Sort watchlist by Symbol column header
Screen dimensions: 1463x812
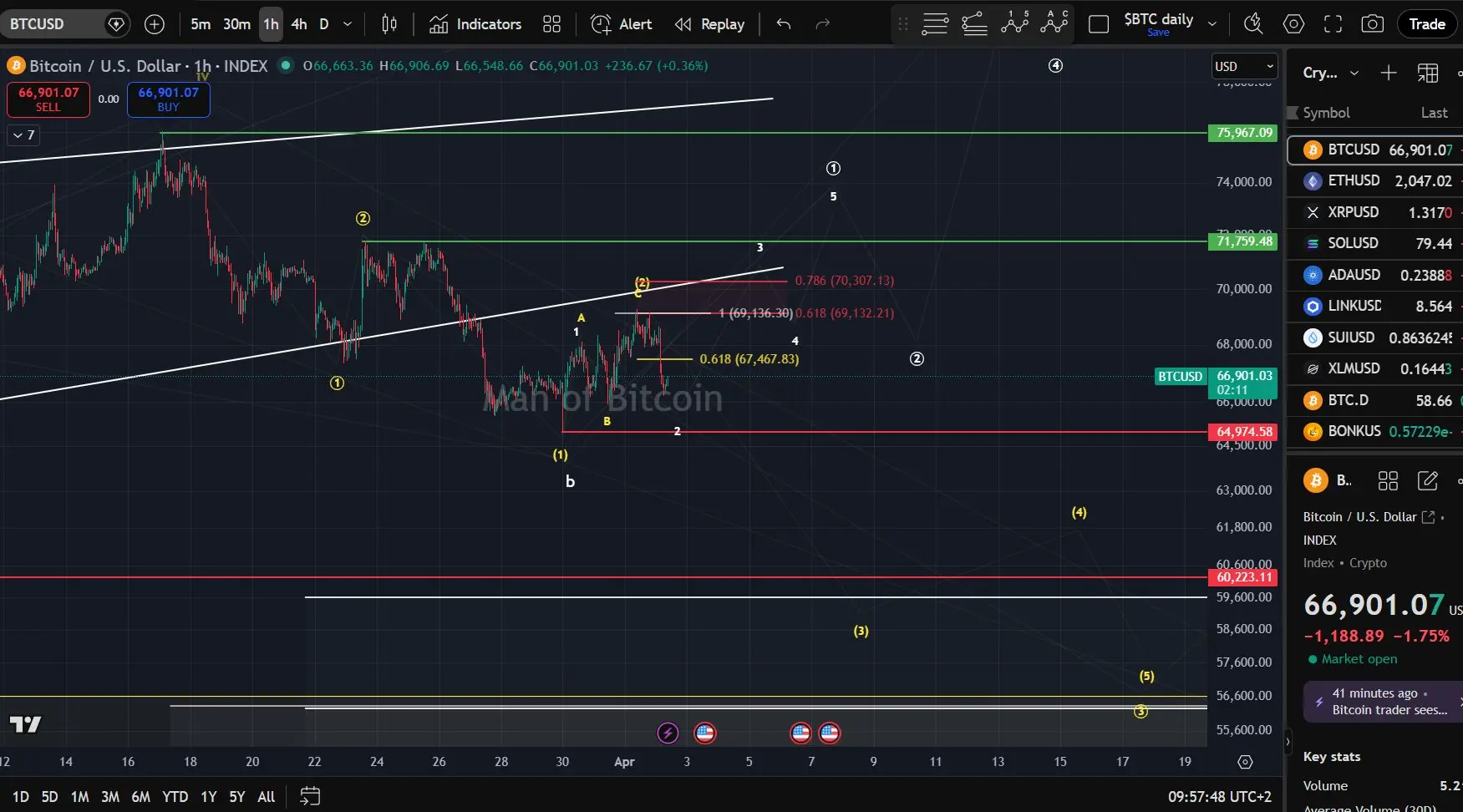tap(1326, 113)
